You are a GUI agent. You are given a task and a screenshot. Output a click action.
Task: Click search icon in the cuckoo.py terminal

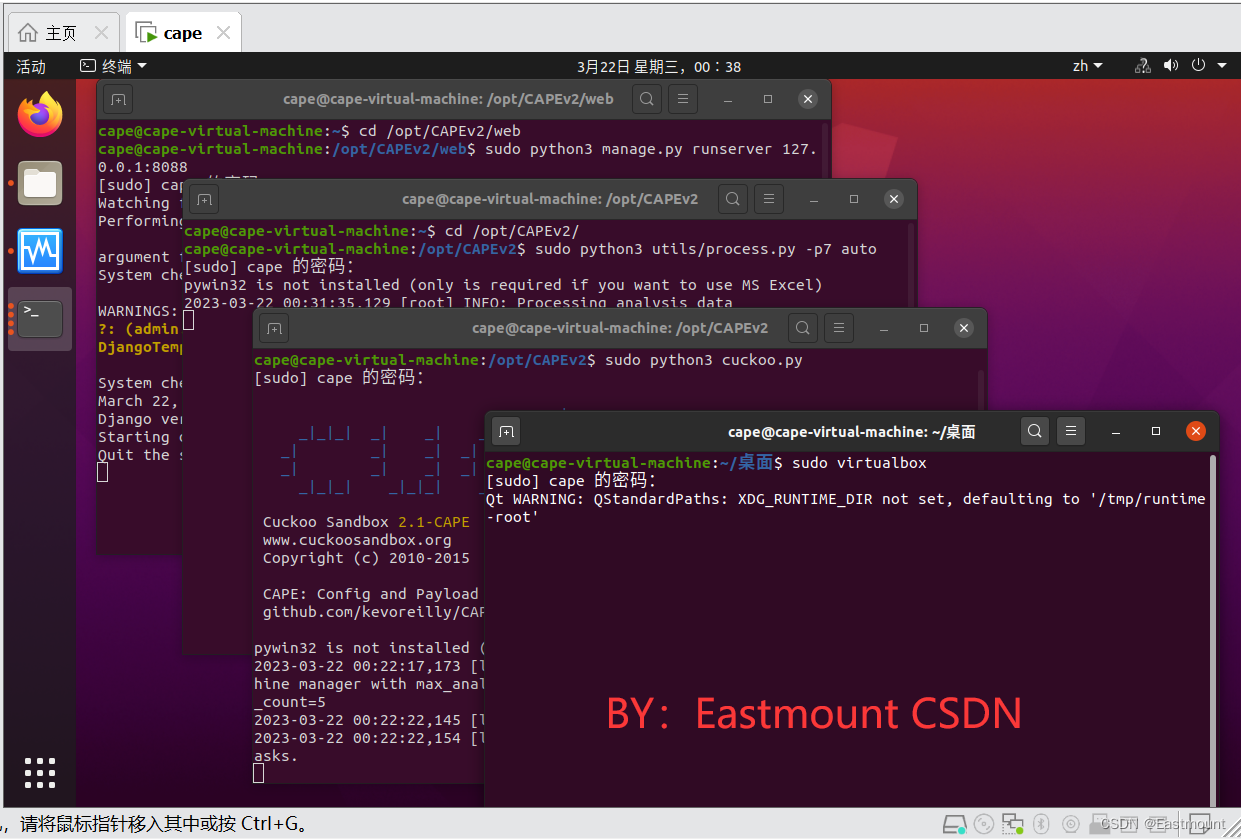(x=803, y=328)
